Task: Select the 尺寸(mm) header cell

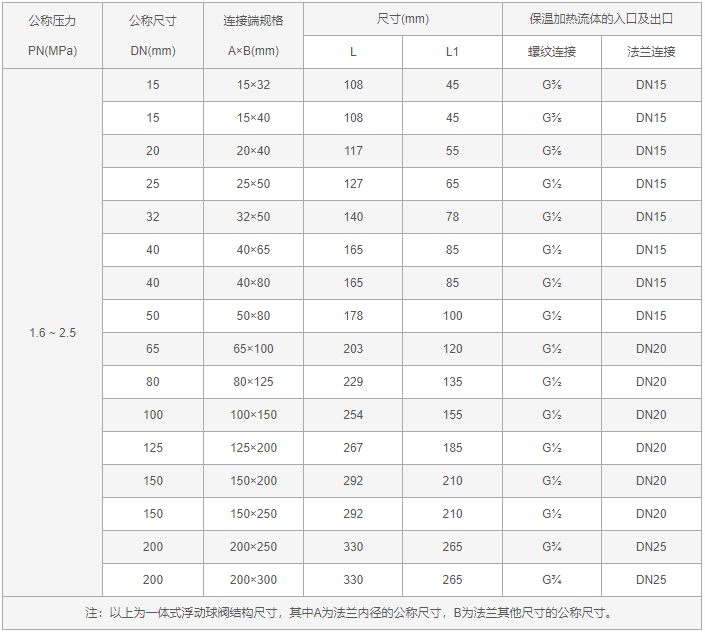Action: [x=403, y=19]
